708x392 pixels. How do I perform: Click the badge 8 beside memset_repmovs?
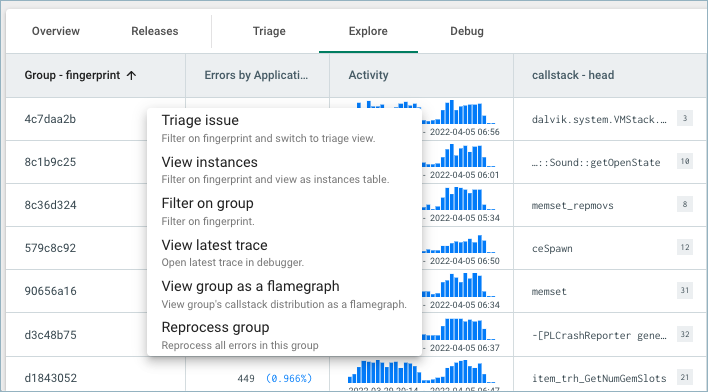pos(685,204)
